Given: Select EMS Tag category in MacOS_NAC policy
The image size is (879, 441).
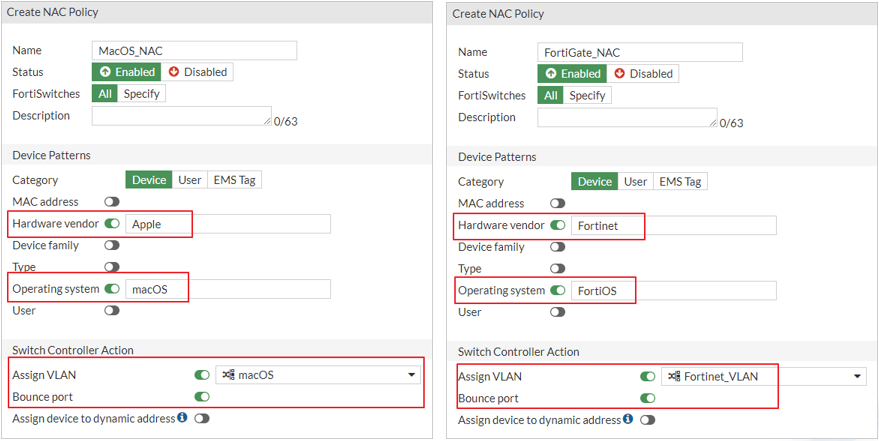Looking at the screenshot, I should tap(235, 180).
